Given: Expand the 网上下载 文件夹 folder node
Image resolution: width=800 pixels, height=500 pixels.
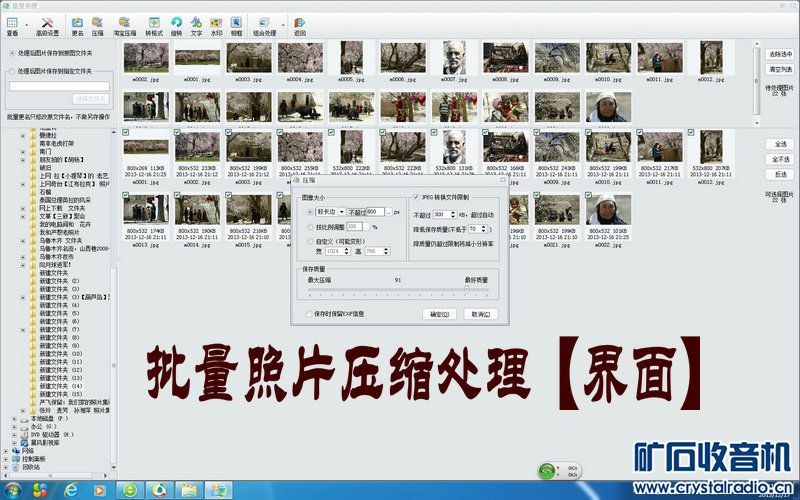Looking at the screenshot, I should pos(23,208).
